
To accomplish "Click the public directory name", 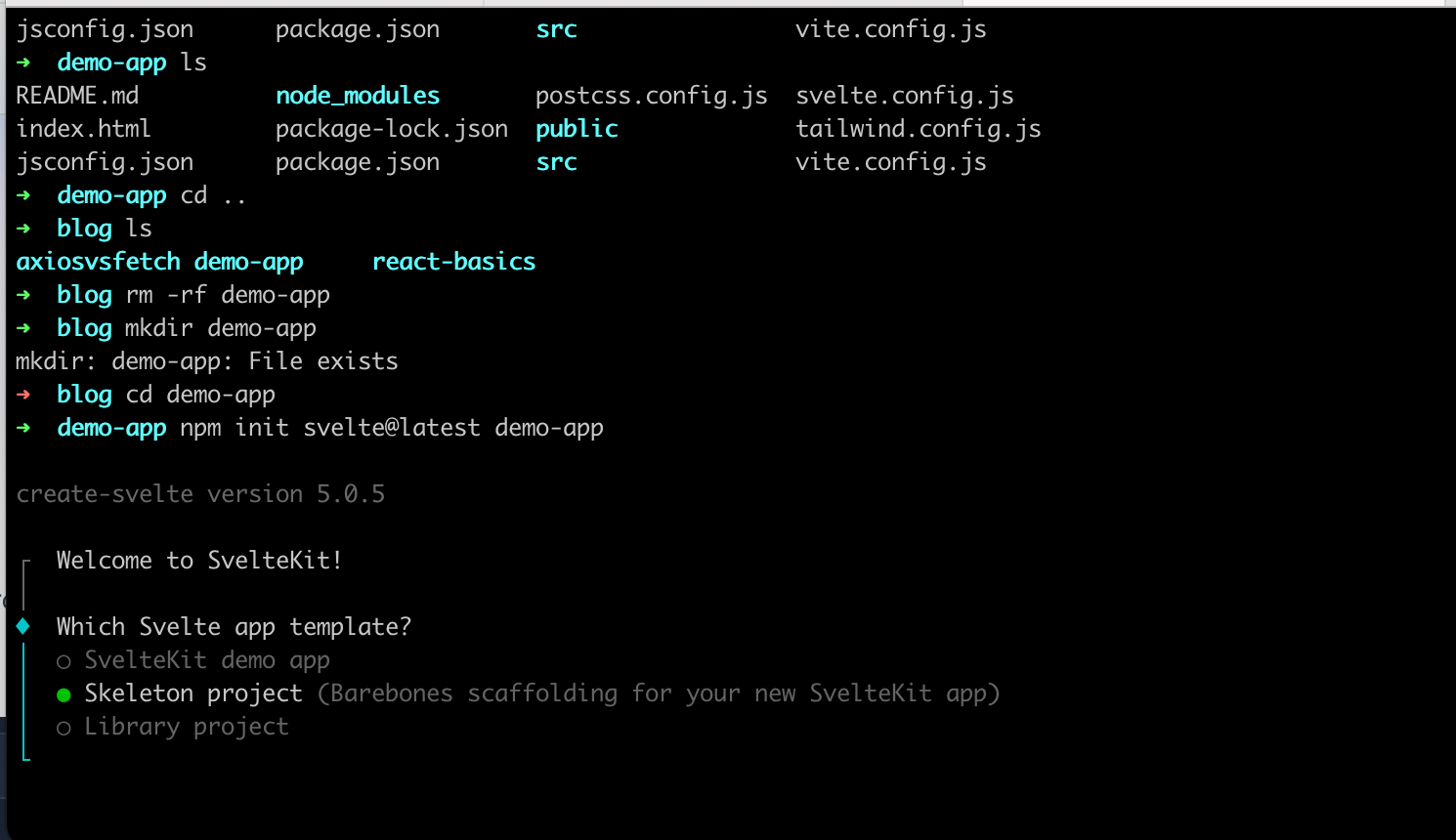I will coord(577,129).
